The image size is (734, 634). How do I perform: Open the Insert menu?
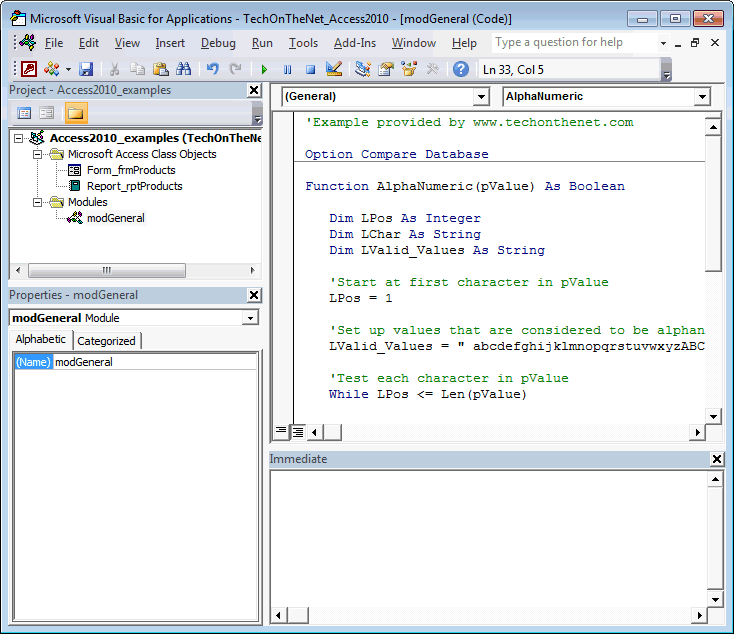point(170,43)
